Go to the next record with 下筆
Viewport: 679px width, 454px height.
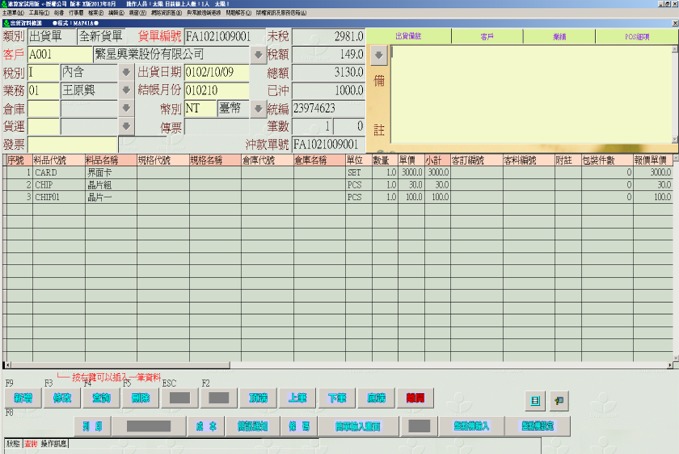336,397
